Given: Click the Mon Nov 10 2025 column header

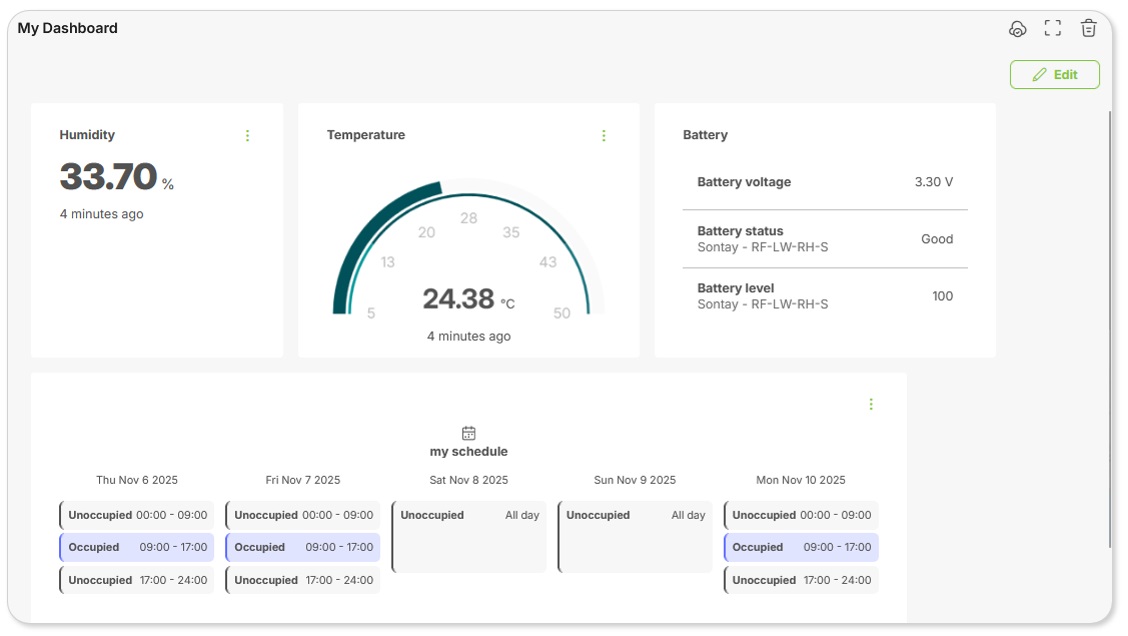Looking at the screenshot, I should 801,480.
